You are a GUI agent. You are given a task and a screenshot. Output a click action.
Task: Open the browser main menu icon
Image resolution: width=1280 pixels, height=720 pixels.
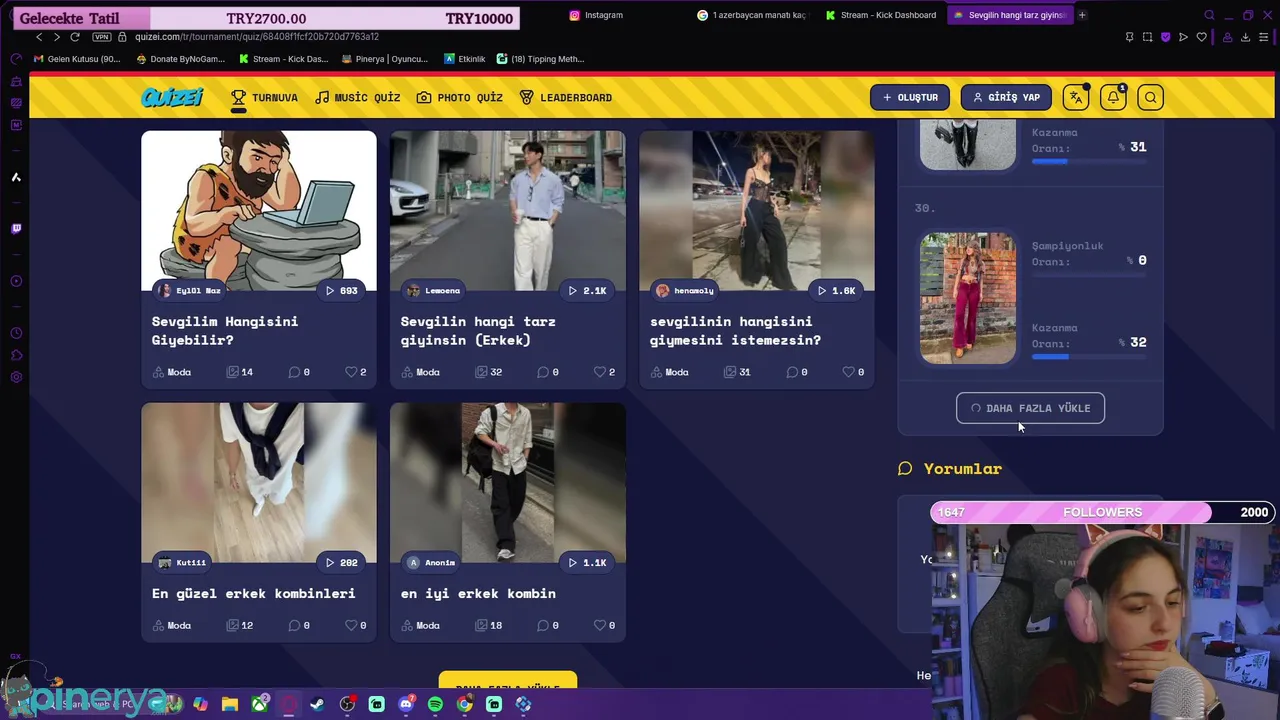tap(1263, 37)
